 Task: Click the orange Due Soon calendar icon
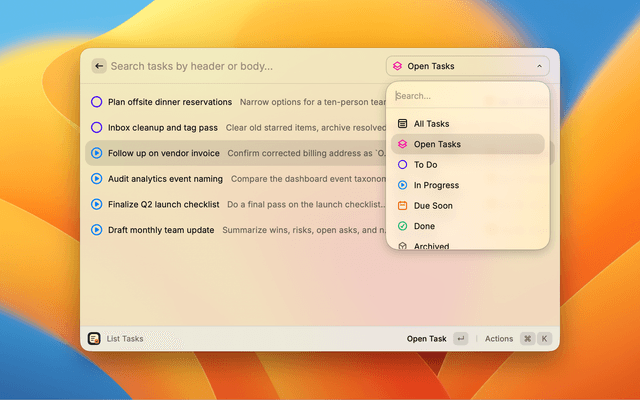point(402,205)
